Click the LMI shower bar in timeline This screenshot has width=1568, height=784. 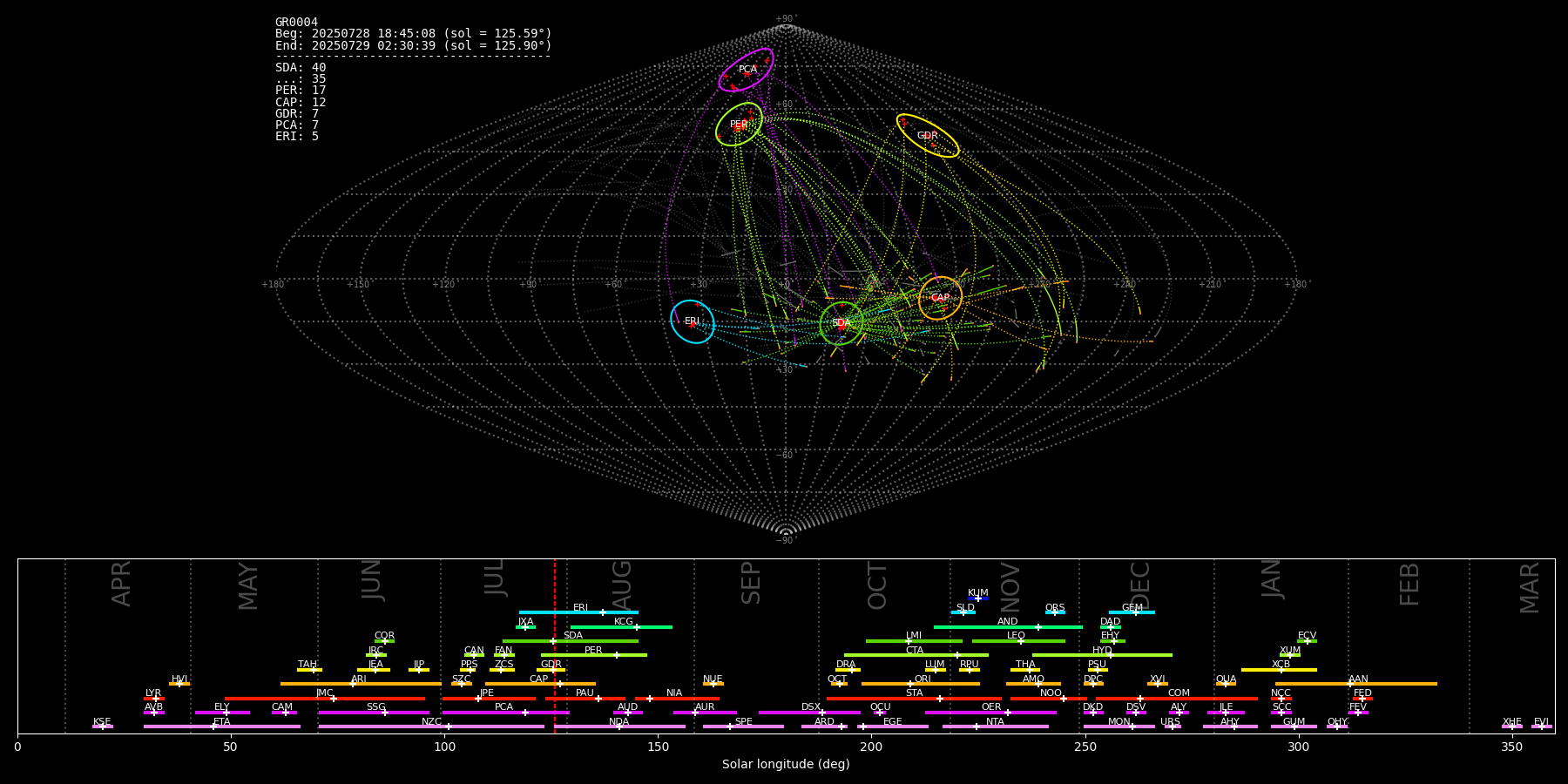(914, 641)
